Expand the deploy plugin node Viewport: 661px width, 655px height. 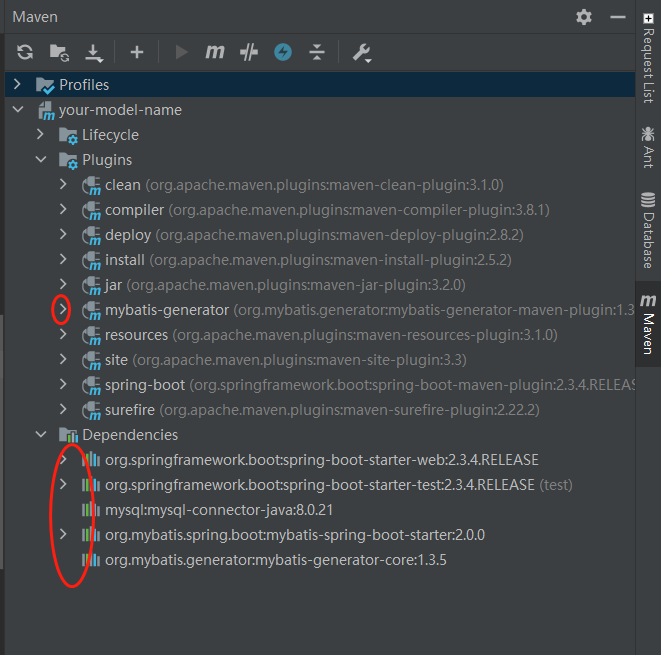click(x=63, y=234)
